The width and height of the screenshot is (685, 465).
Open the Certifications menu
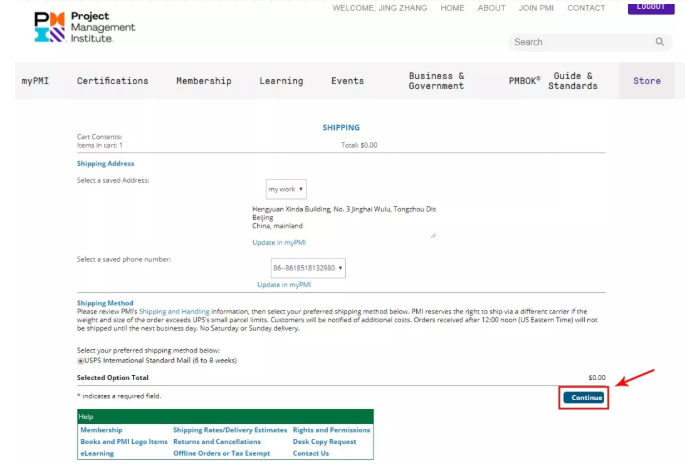point(112,81)
